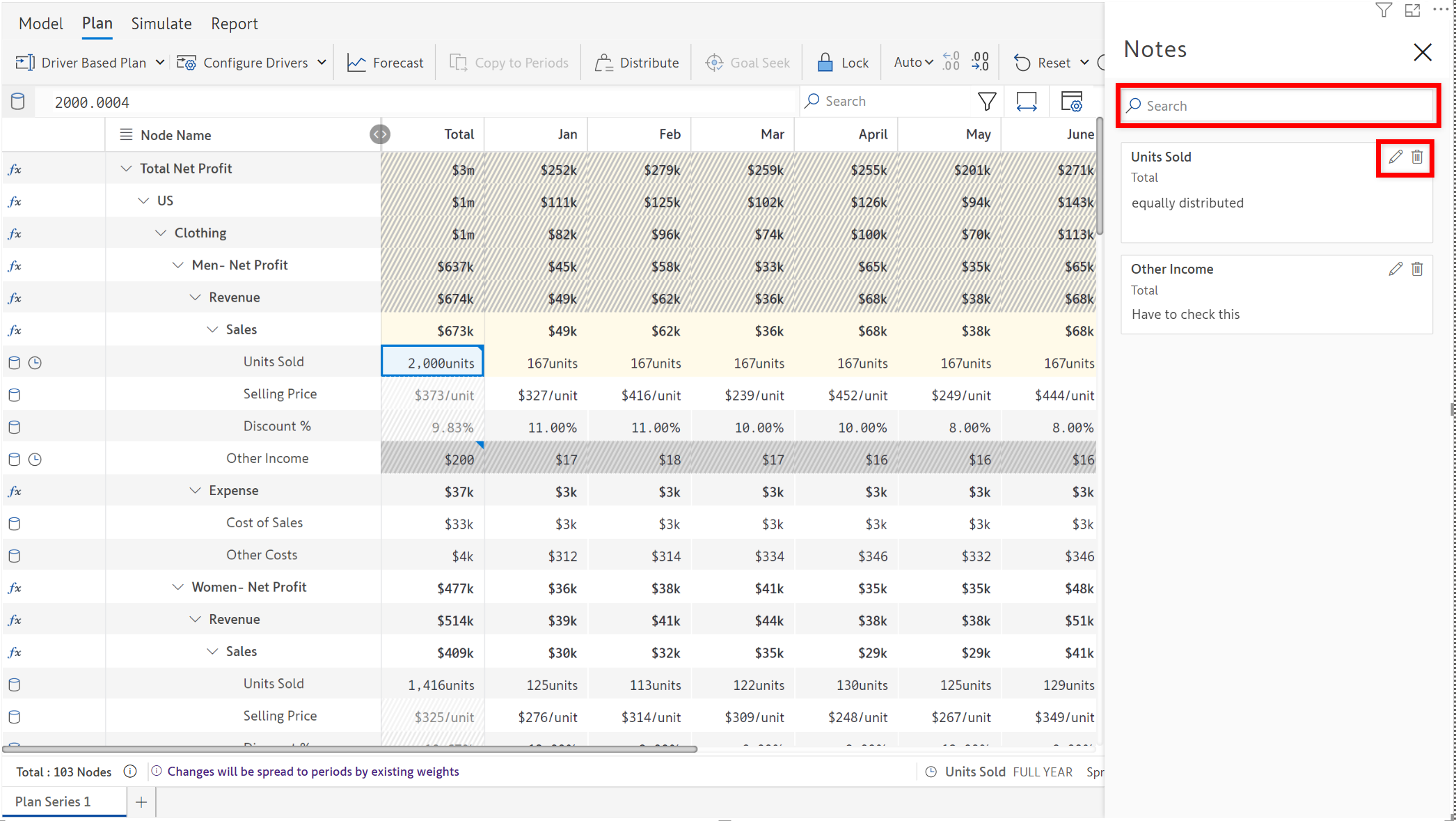
Task: Collapse the Expense row
Action: click(x=195, y=491)
